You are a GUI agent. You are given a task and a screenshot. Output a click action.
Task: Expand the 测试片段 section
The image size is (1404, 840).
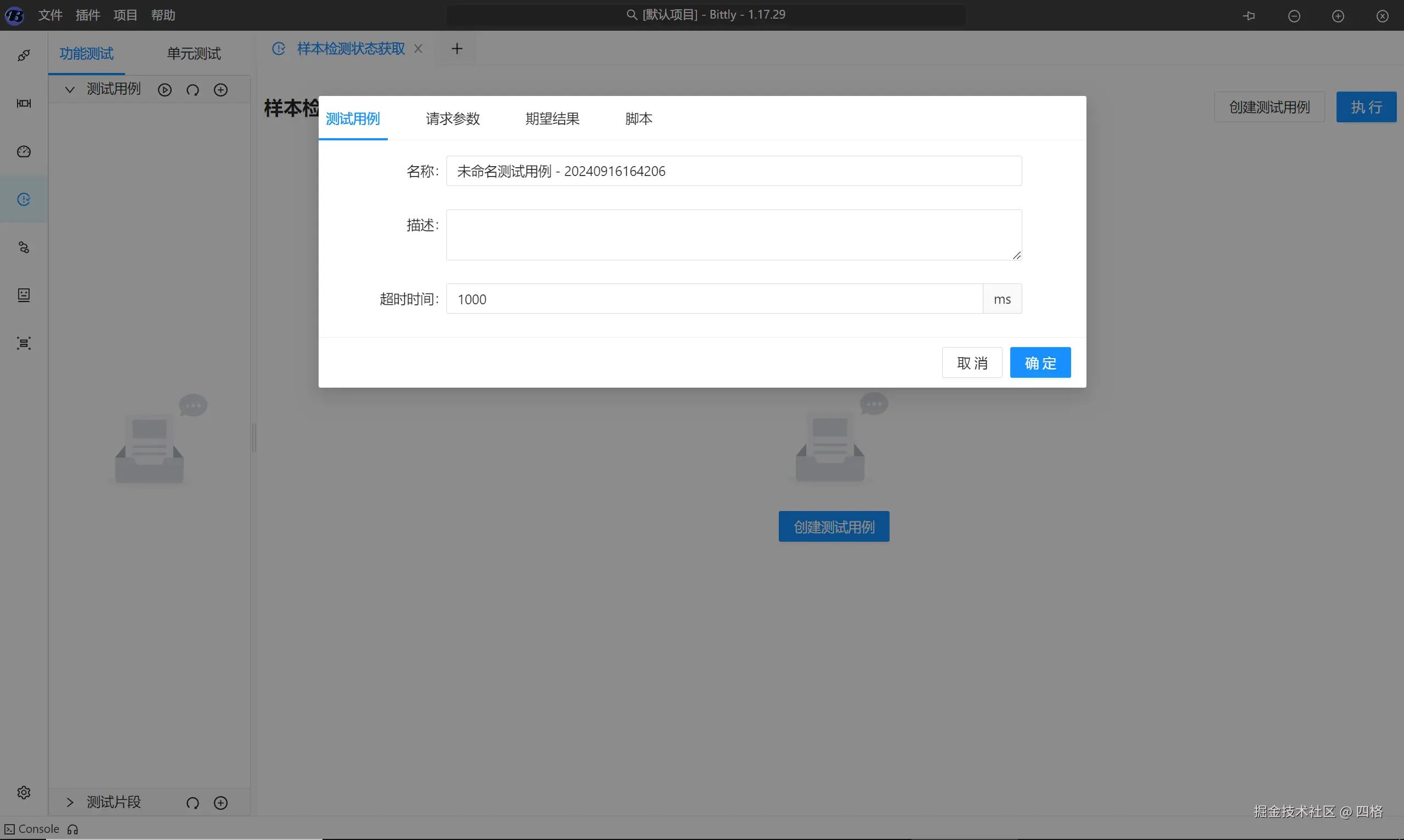click(x=70, y=802)
